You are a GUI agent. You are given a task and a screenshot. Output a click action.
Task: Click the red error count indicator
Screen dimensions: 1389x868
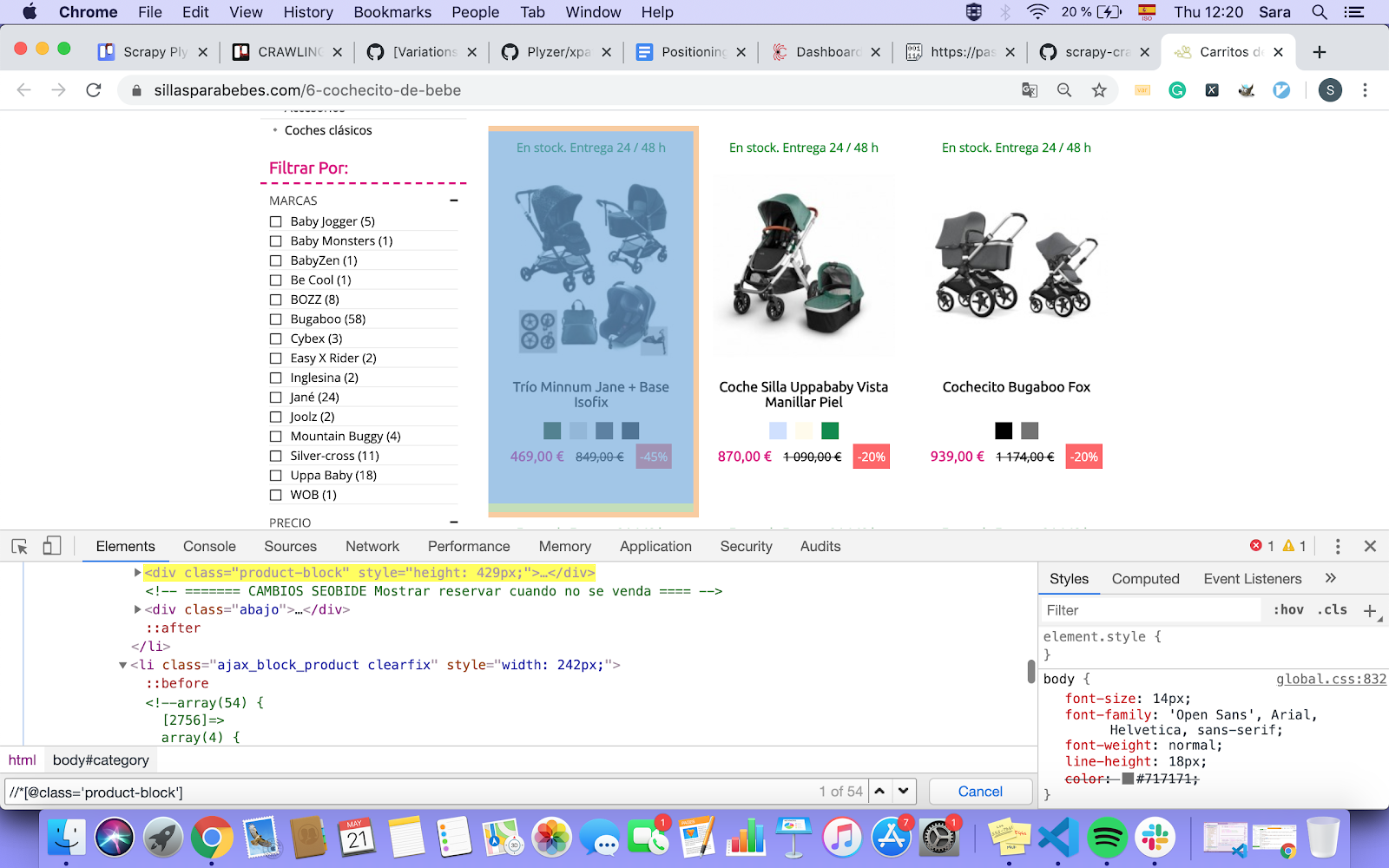pyautogui.click(x=1261, y=546)
